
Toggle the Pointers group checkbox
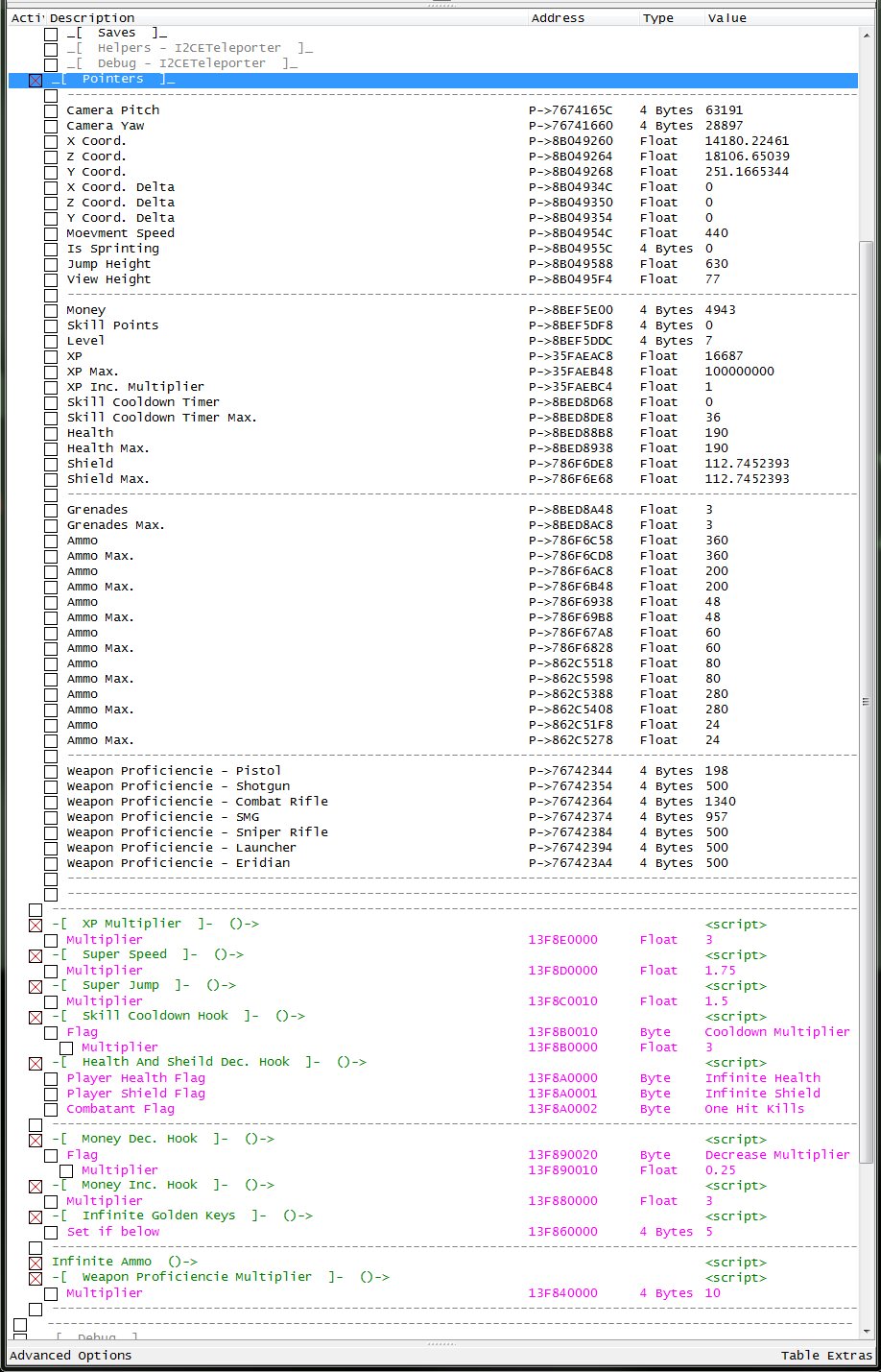[36, 81]
